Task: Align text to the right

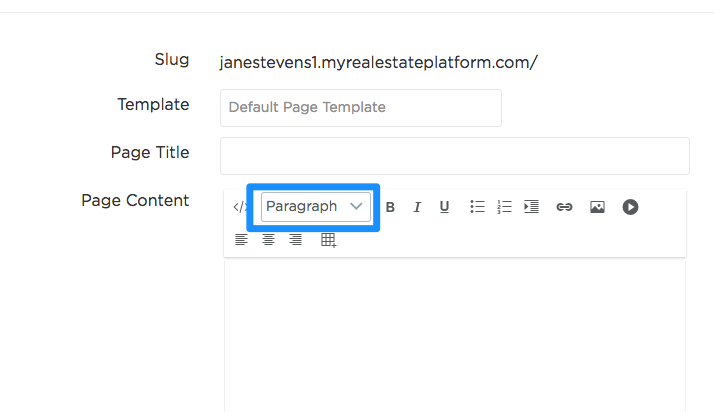Action: (x=296, y=239)
